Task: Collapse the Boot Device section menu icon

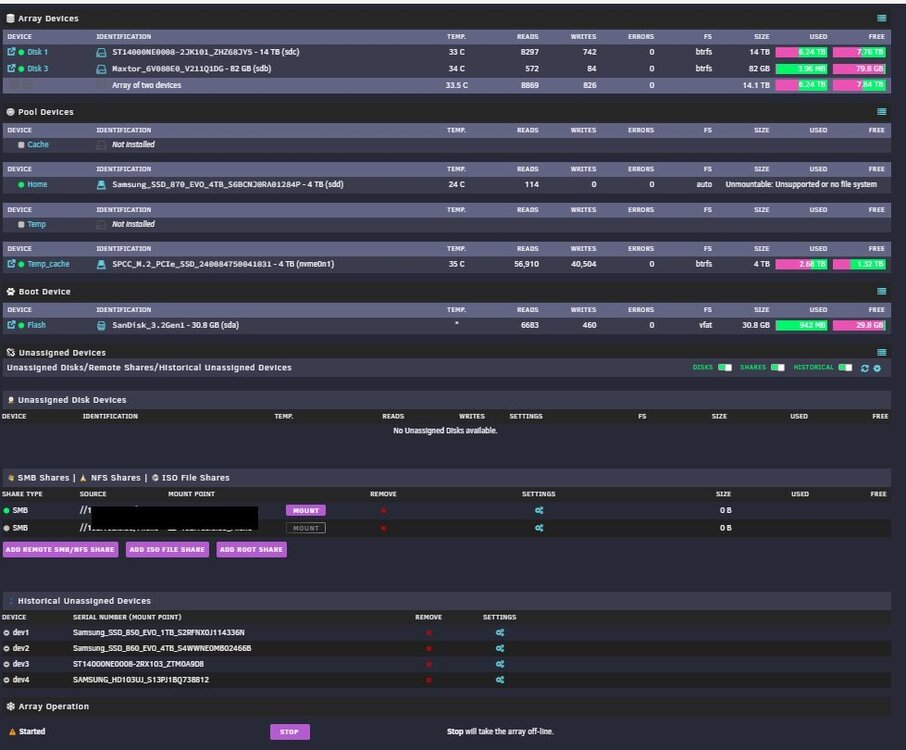Action: [x=882, y=291]
